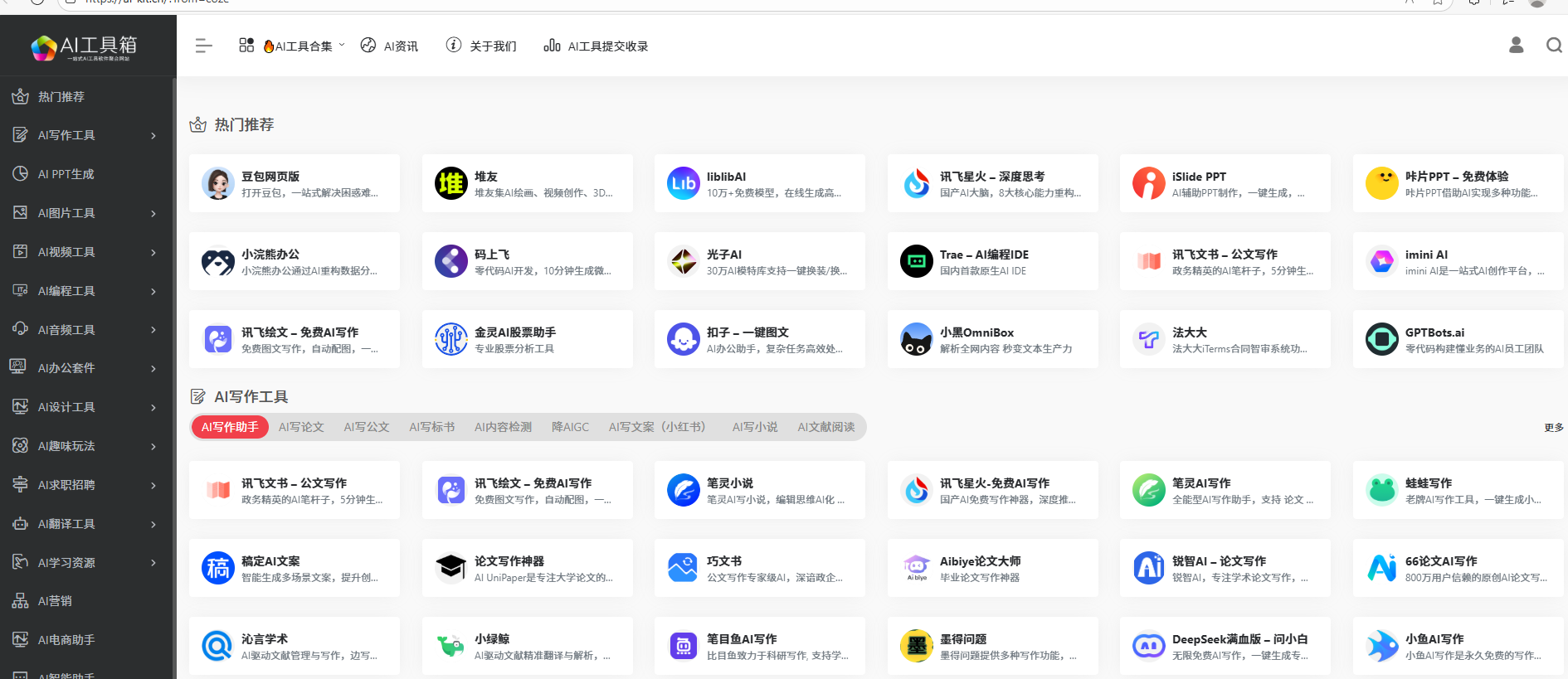
Task: Switch to the AI内容检测 tab
Action: point(503,427)
